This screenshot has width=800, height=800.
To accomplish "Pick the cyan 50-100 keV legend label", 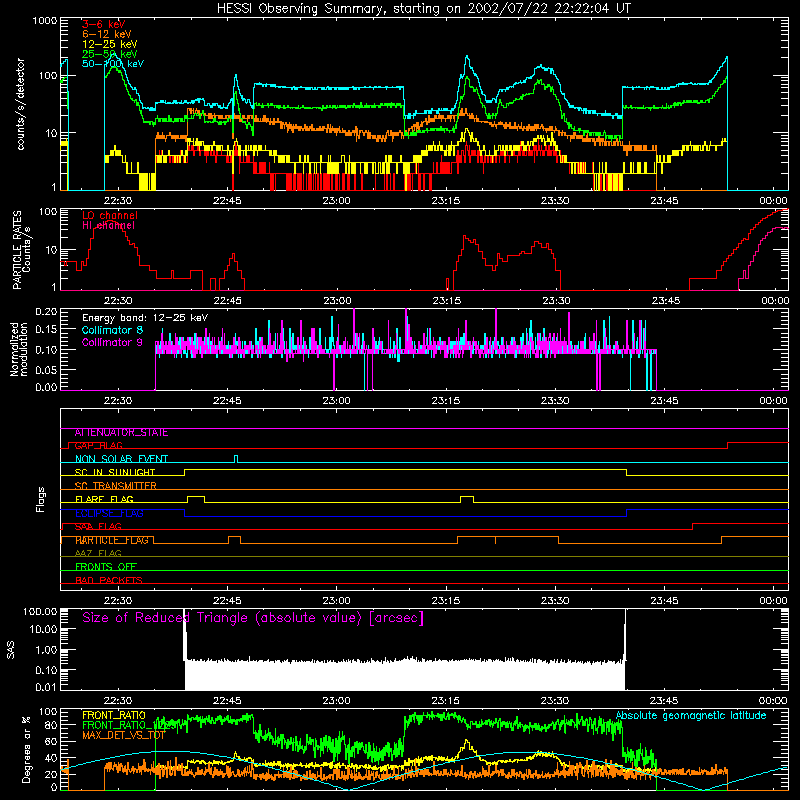I will (112, 64).
